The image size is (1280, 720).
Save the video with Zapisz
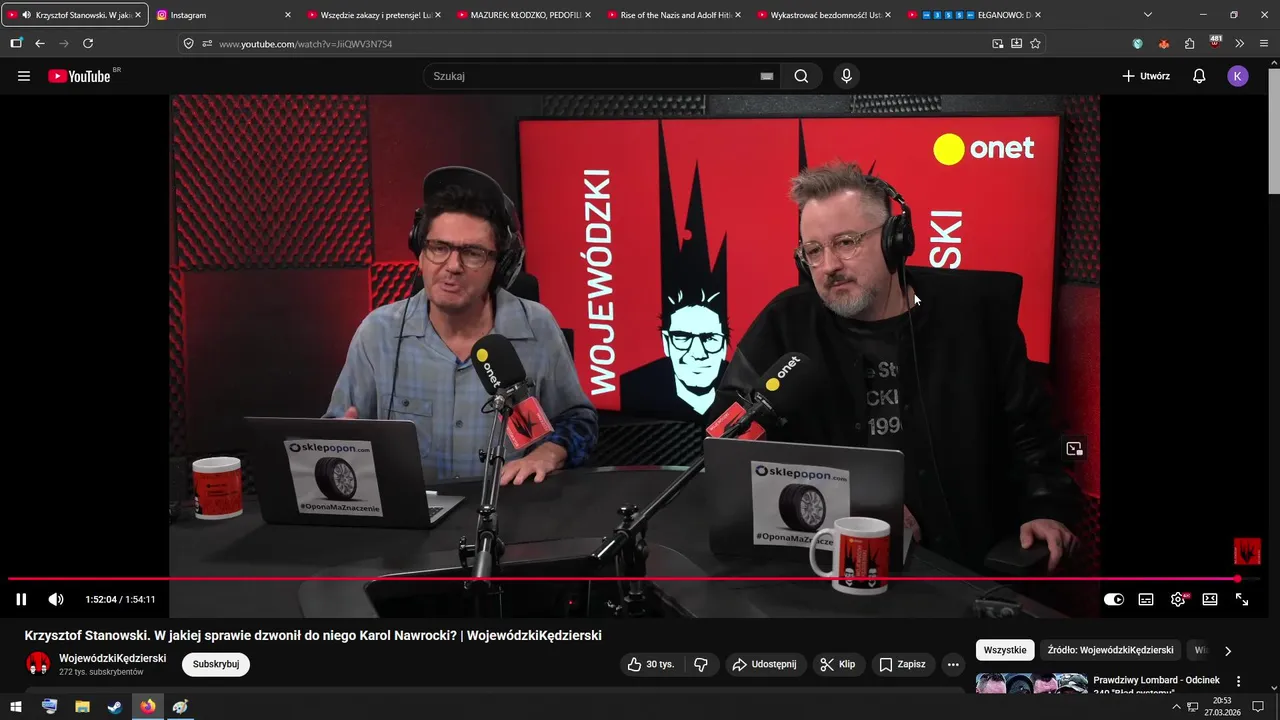point(902,664)
